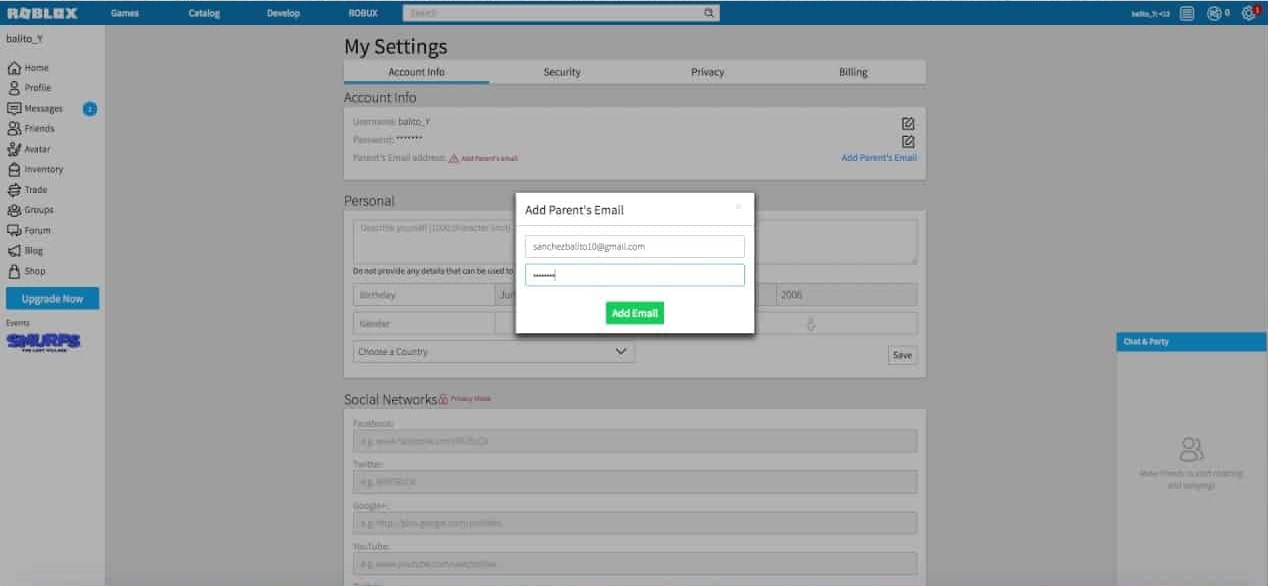Open the Trade sidebar icon
1268x586 pixels.
point(14,189)
